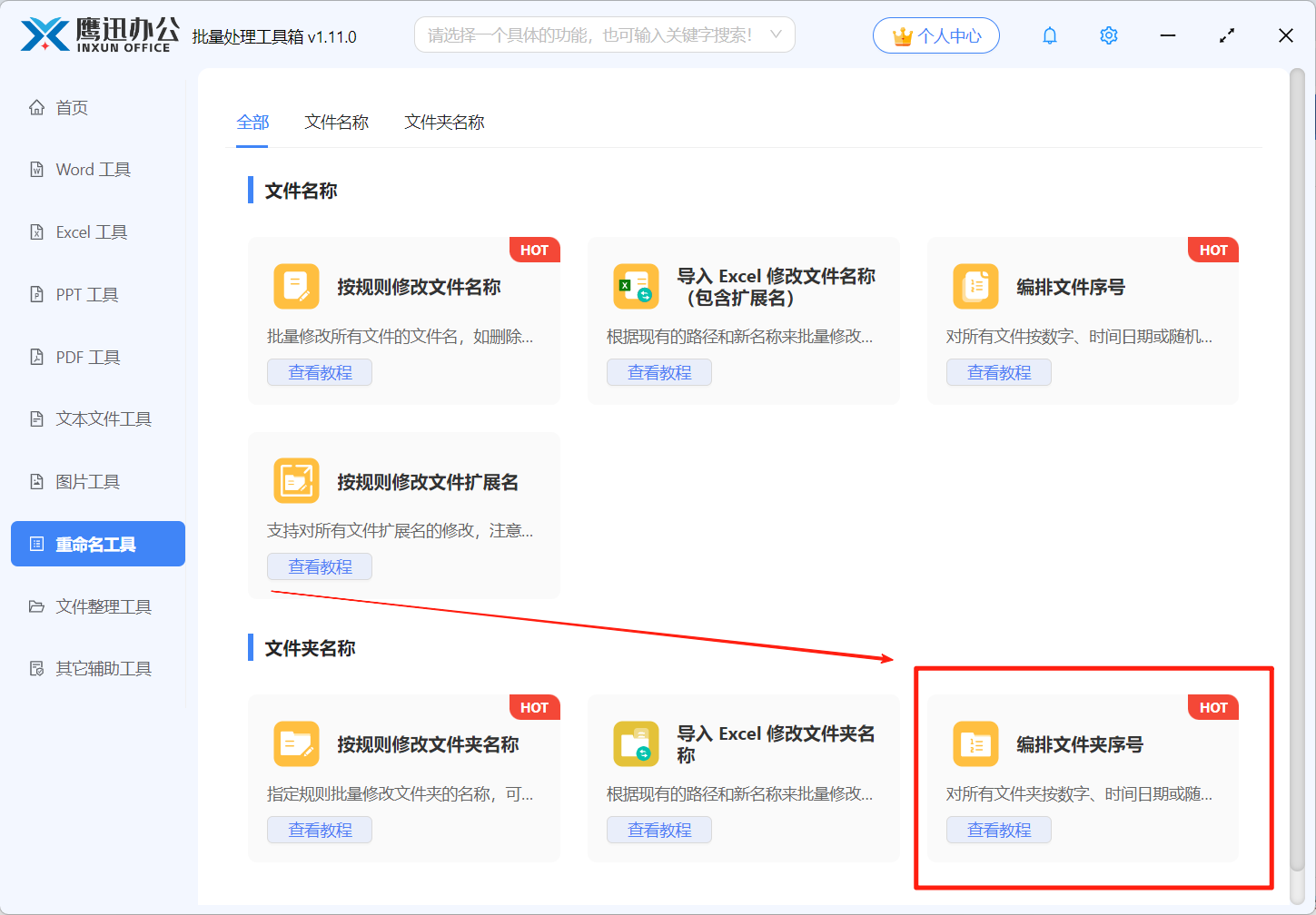Viewport: 1316px width, 915px height.
Task: Click the 按规则修改文件名称 tool icon
Action: click(296, 286)
